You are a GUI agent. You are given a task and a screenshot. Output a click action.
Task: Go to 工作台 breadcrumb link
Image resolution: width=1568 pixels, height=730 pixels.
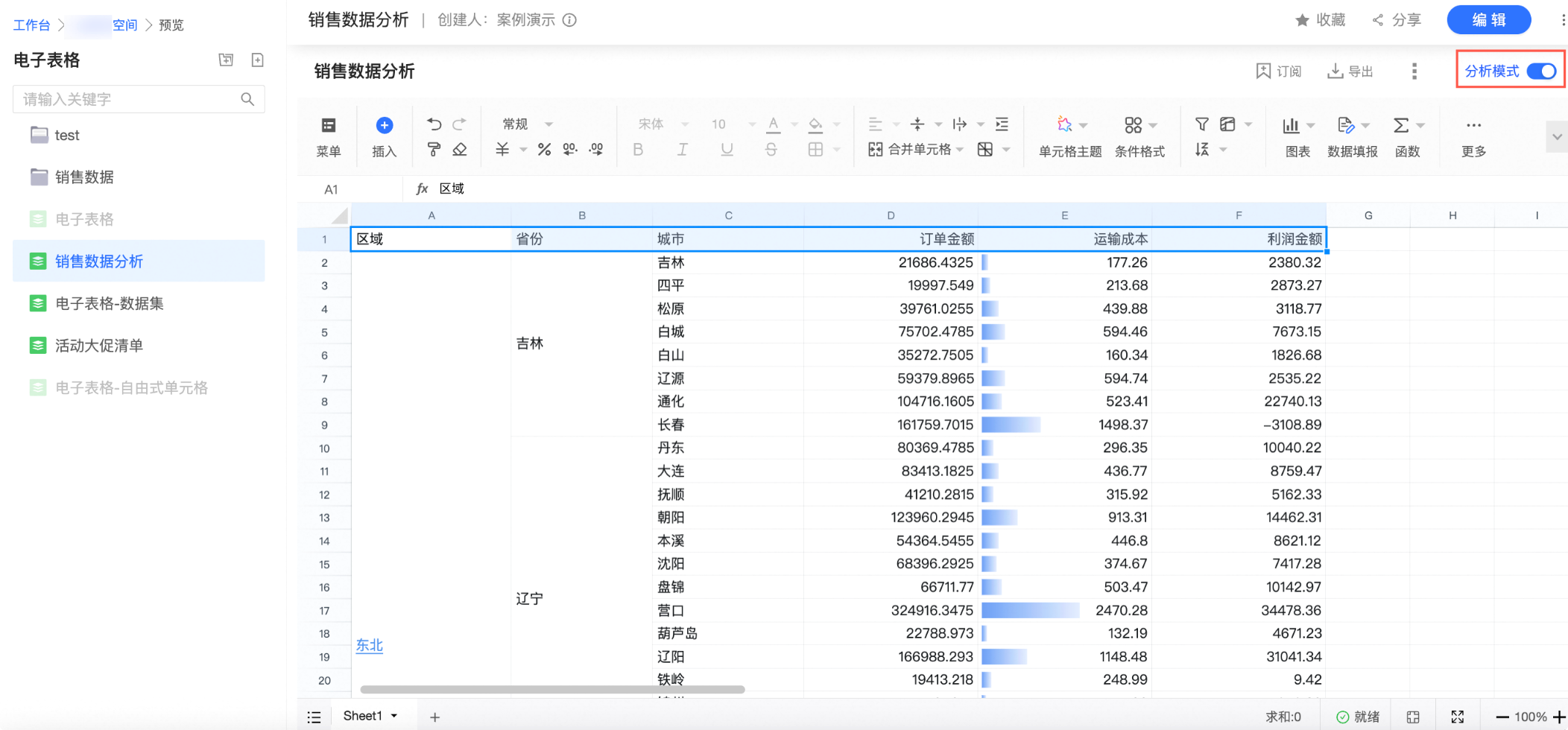pyautogui.click(x=31, y=25)
